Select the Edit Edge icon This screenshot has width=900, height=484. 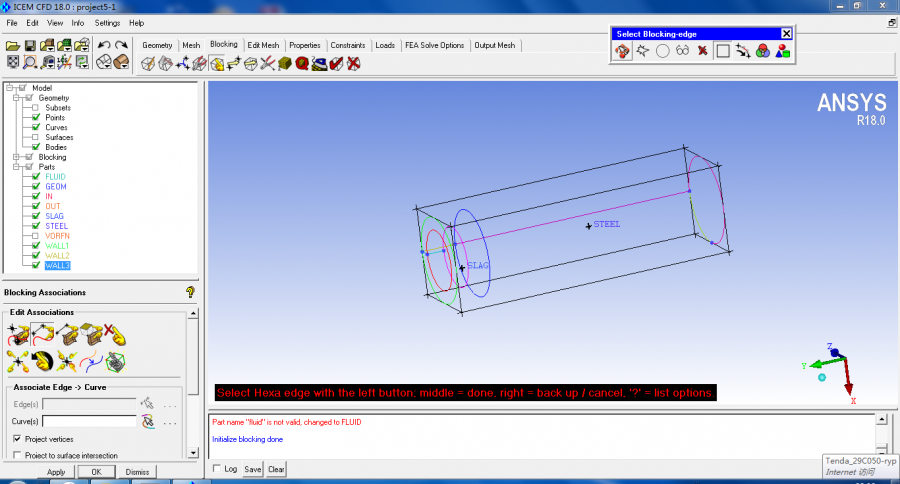coord(267,64)
